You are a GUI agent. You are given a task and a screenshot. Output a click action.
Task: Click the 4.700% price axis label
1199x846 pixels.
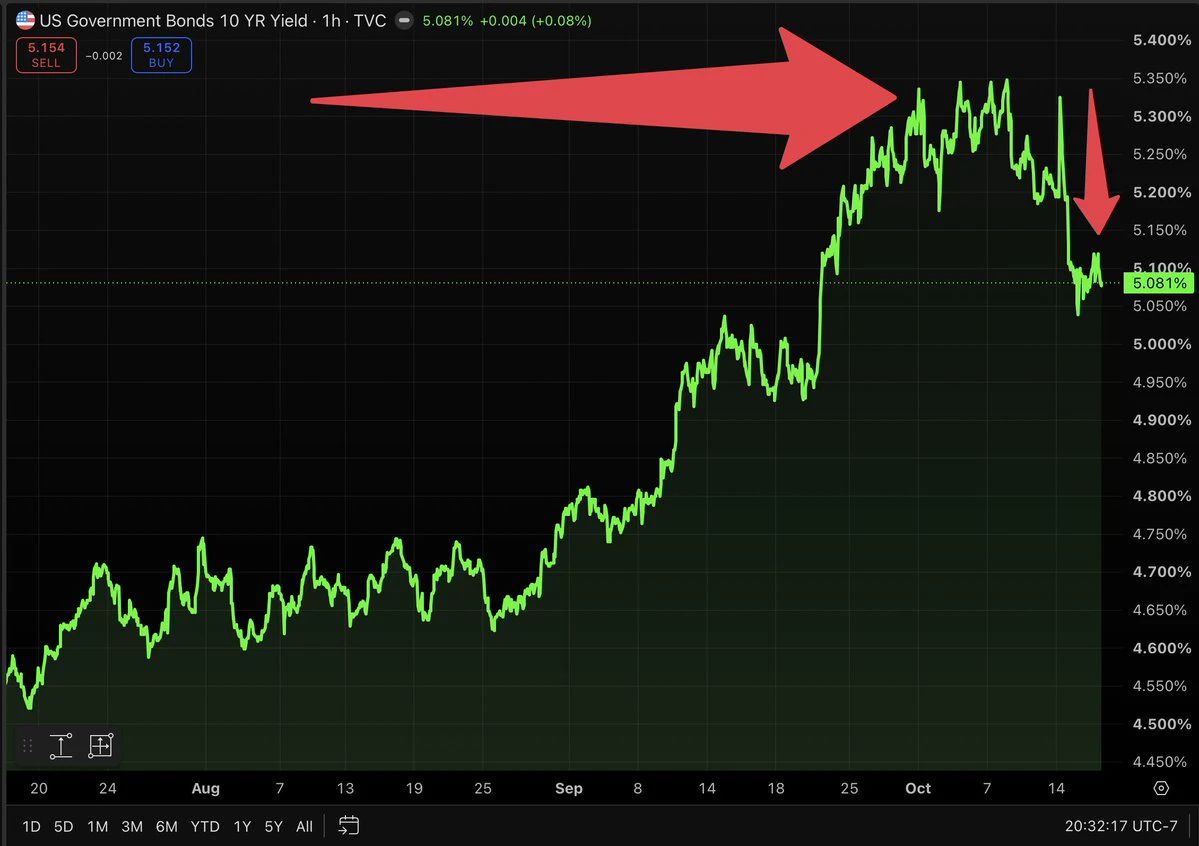(1162, 571)
